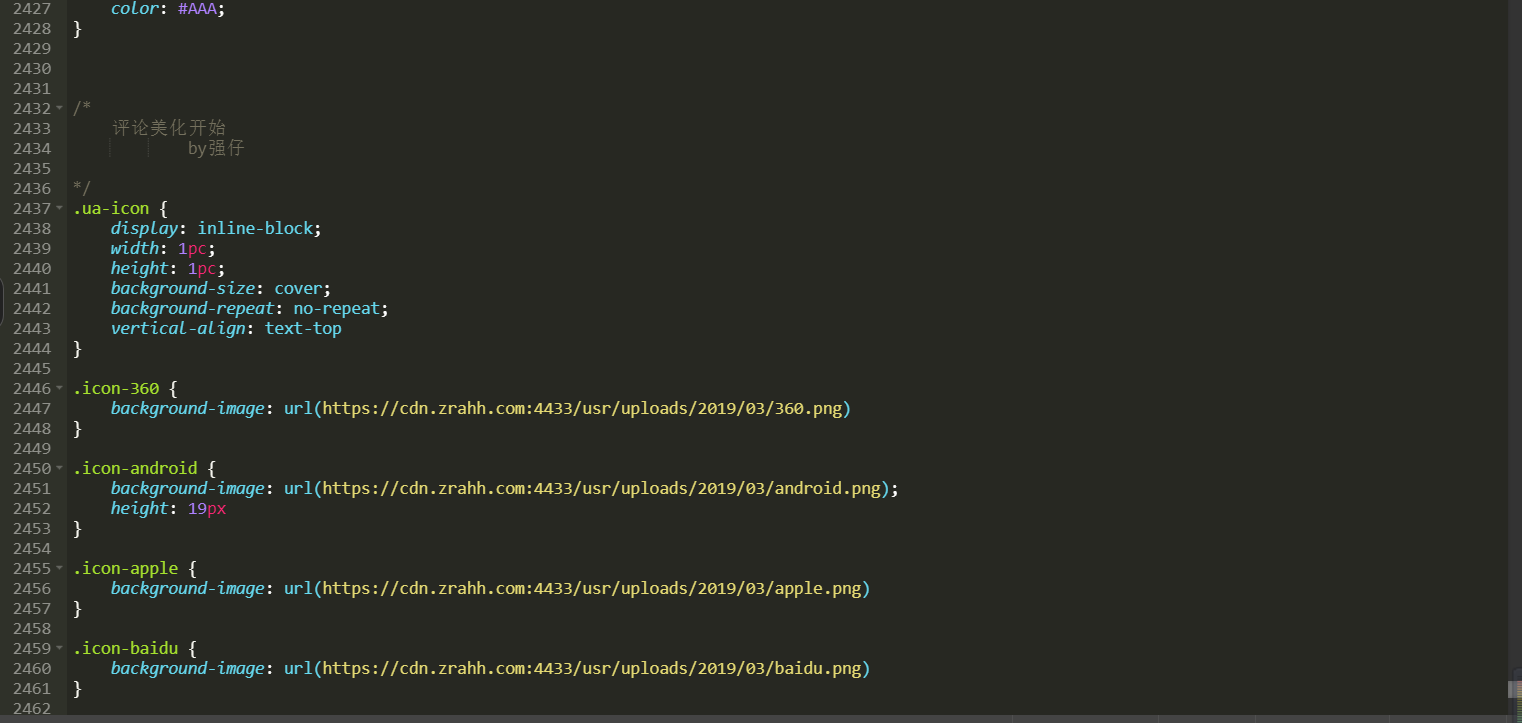Click the side panel handle on left edge
Image resolution: width=1522 pixels, height=723 pixels.
coord(3,302)
